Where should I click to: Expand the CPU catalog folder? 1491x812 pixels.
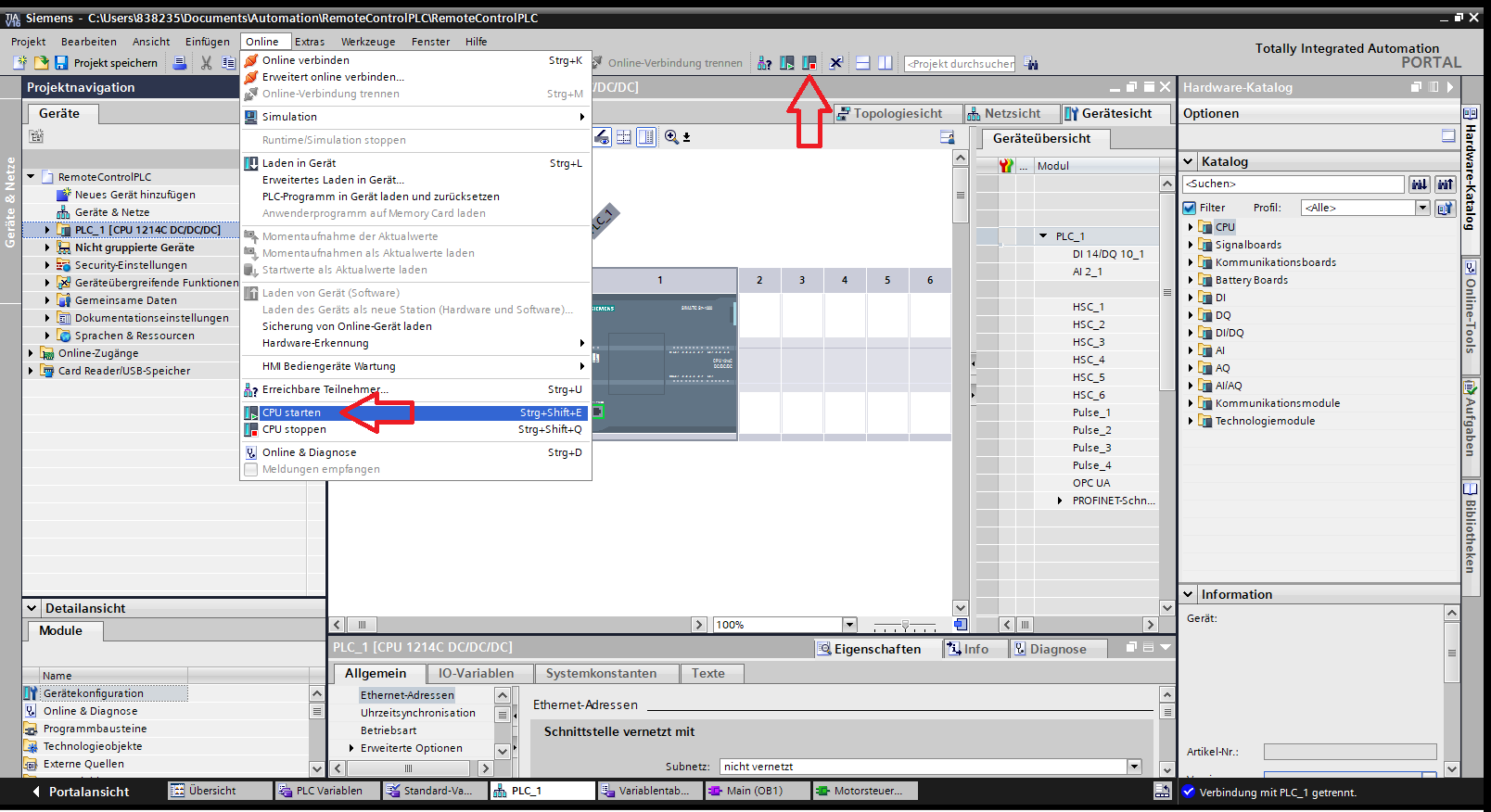pos(1191,227)
